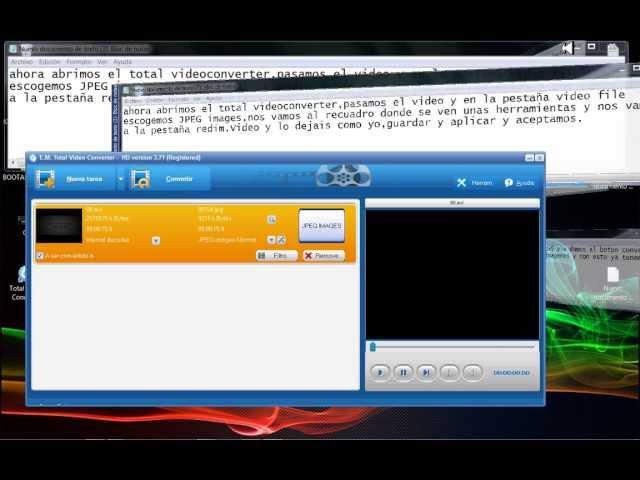Screen dimensions: 640x480
Task: Expand the Internal decoder dropdown
Action: point(156,240)
